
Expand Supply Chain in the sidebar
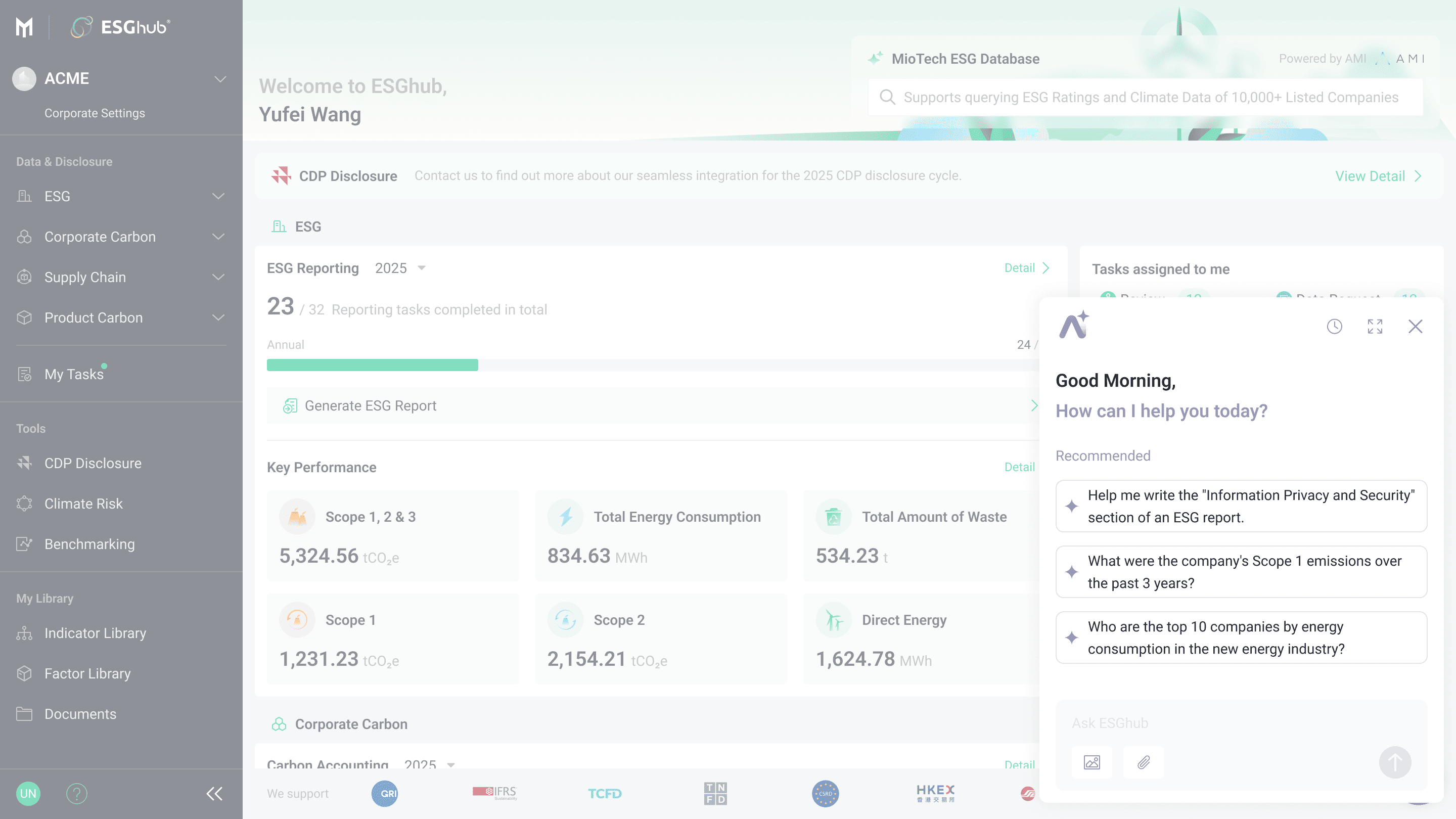click(121, 278)
